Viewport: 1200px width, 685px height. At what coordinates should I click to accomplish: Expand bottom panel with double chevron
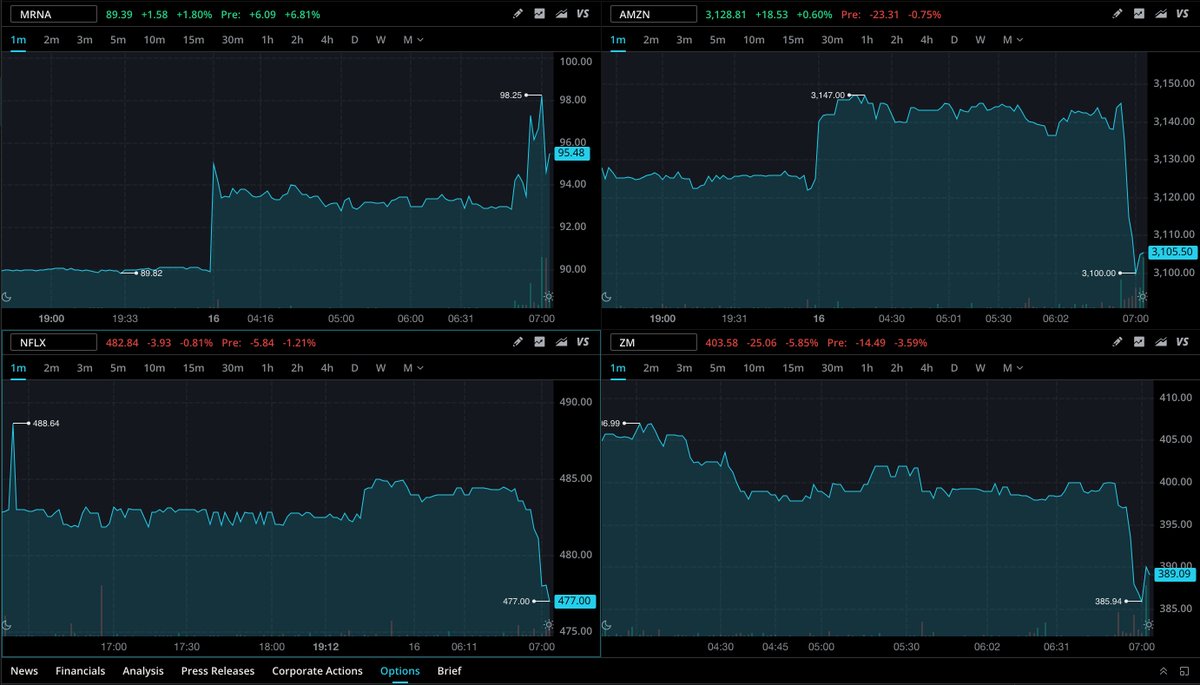(1162, 671)
